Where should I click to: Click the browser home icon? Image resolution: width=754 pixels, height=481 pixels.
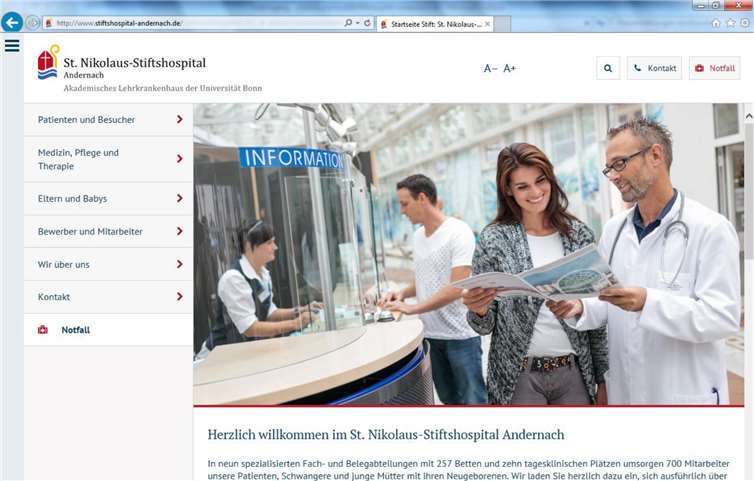pos(716,23)
